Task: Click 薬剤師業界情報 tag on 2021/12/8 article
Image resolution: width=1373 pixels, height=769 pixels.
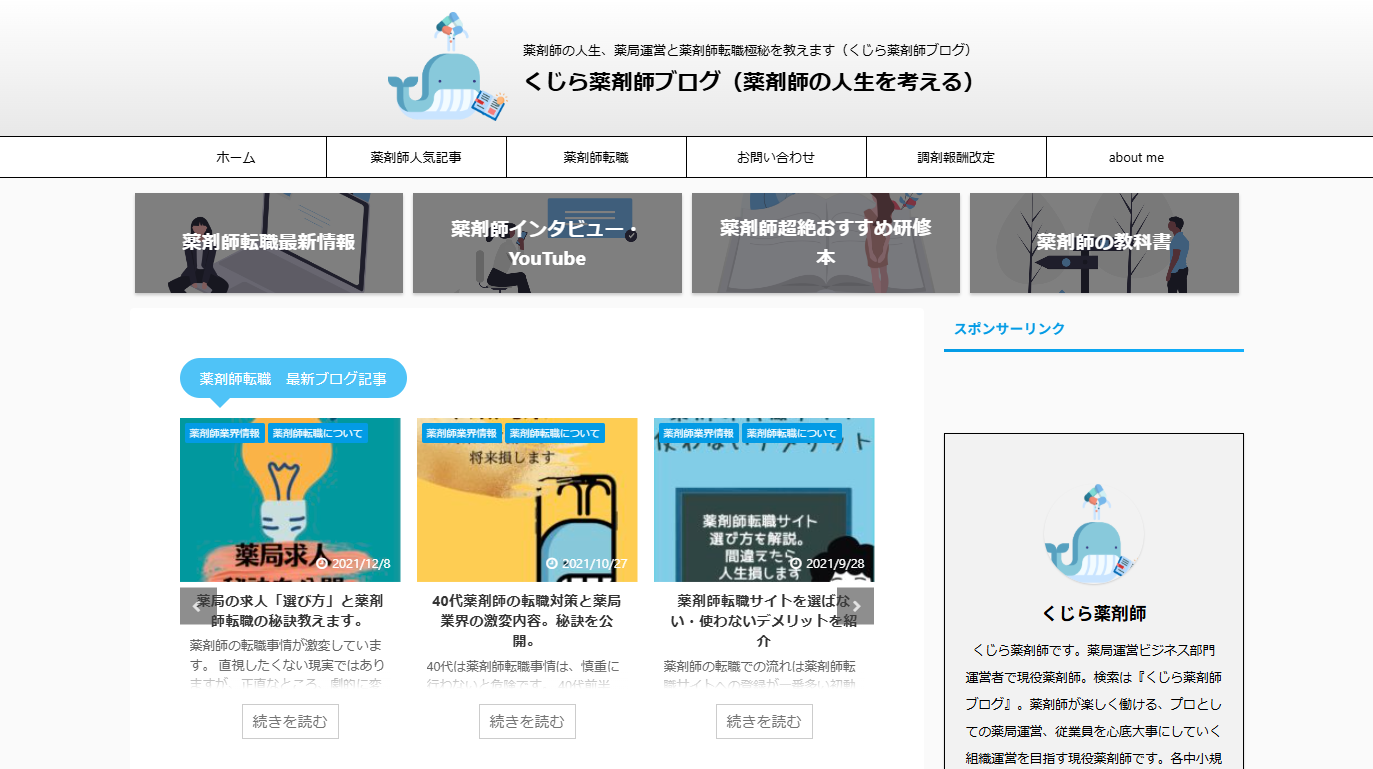Action: [225, 433]
